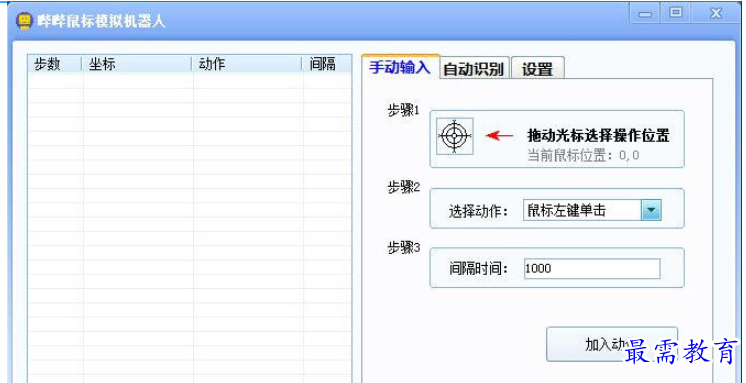Image resolution: width=746 pixels, height=383 pixels.
Task: Switch to the 自动识别 tab
Action: click(x=474, y=69)
